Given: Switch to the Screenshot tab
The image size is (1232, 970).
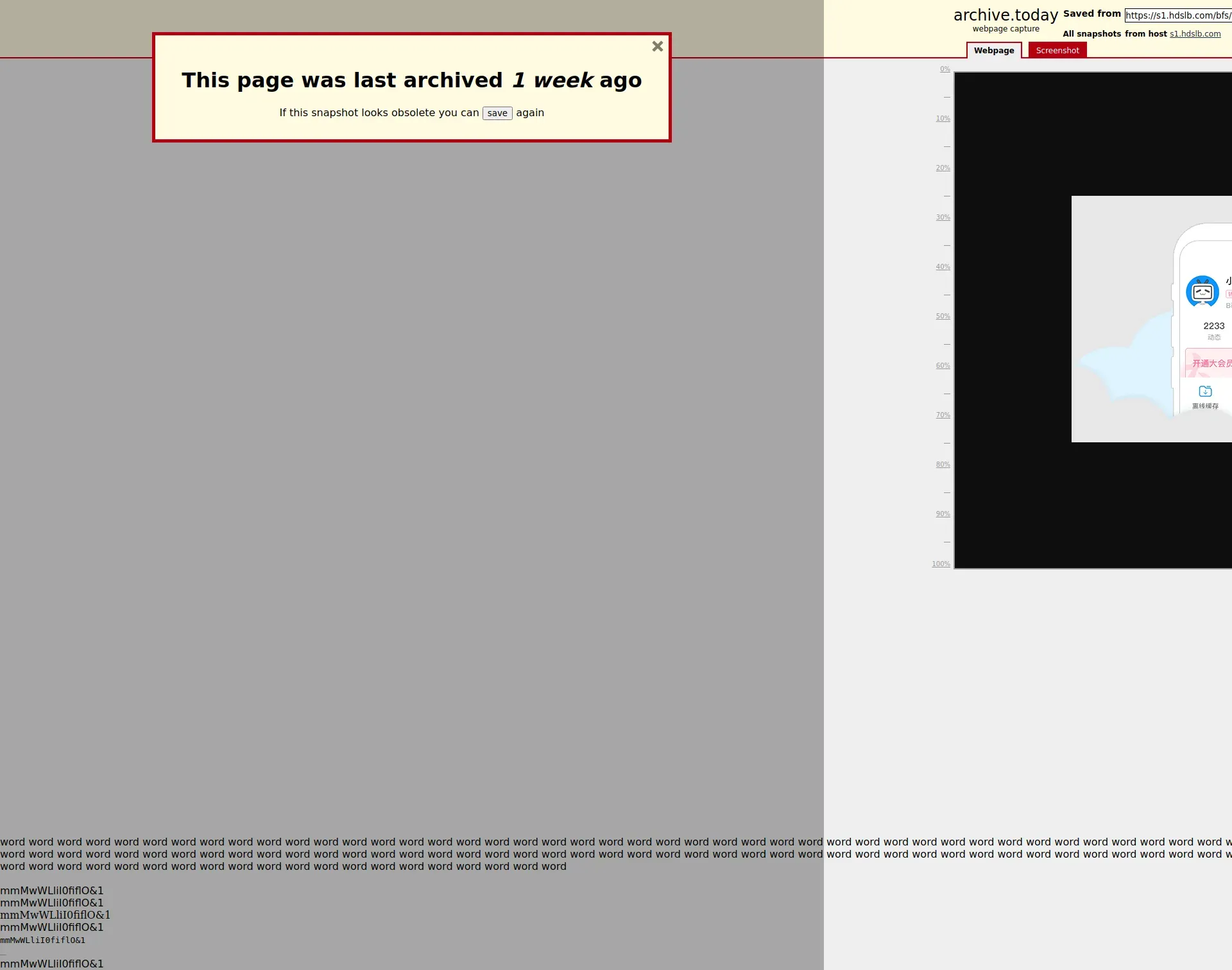Looking at the screenshot, I should 1057,51.
